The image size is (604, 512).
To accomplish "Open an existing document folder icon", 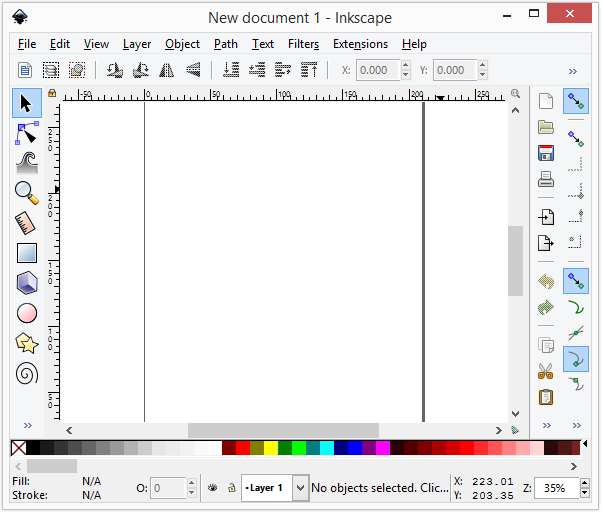I will 545,127.
